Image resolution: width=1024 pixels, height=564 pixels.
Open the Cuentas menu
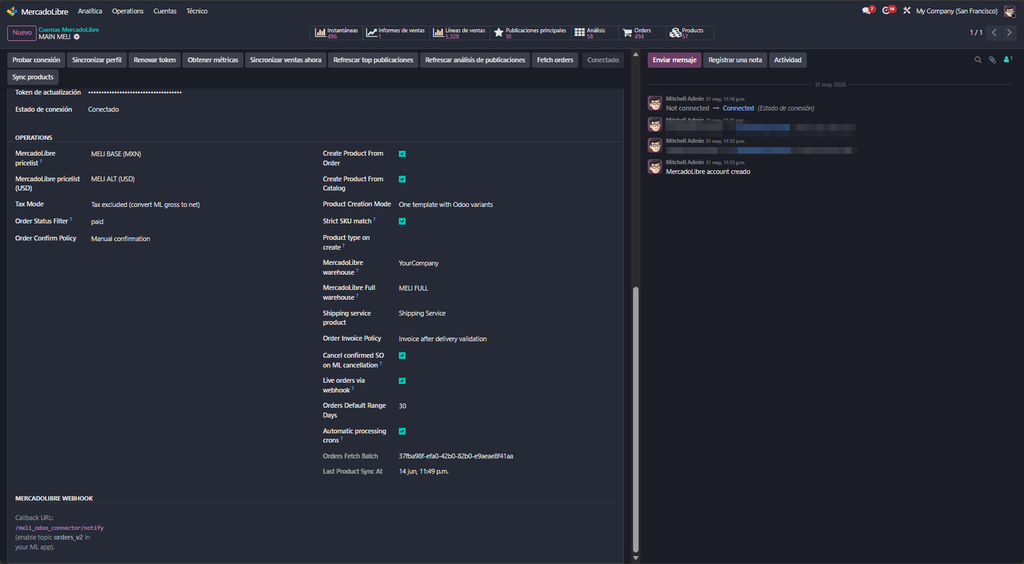[x=165, y=11]
